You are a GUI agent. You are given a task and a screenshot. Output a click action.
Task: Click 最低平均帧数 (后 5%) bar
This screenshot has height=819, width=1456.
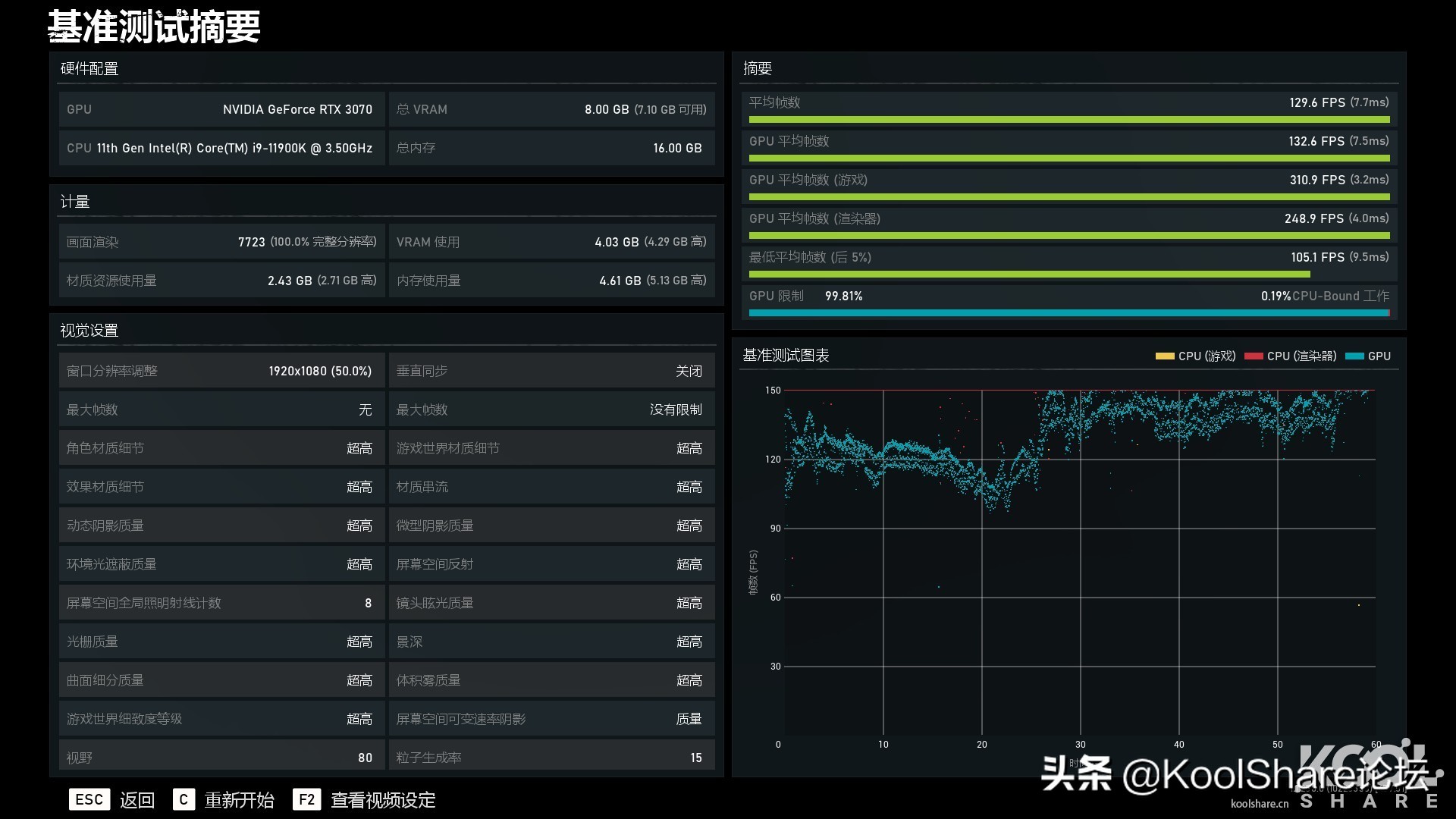pos(1029,274)
